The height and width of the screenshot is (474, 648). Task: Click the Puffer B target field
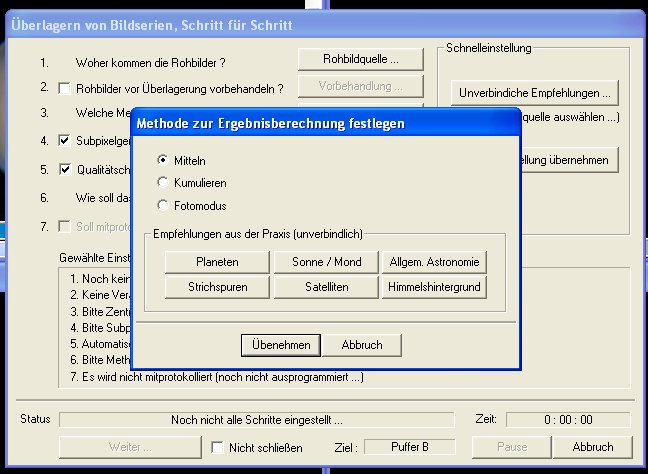pyautogui.click(x=409, y=447)
